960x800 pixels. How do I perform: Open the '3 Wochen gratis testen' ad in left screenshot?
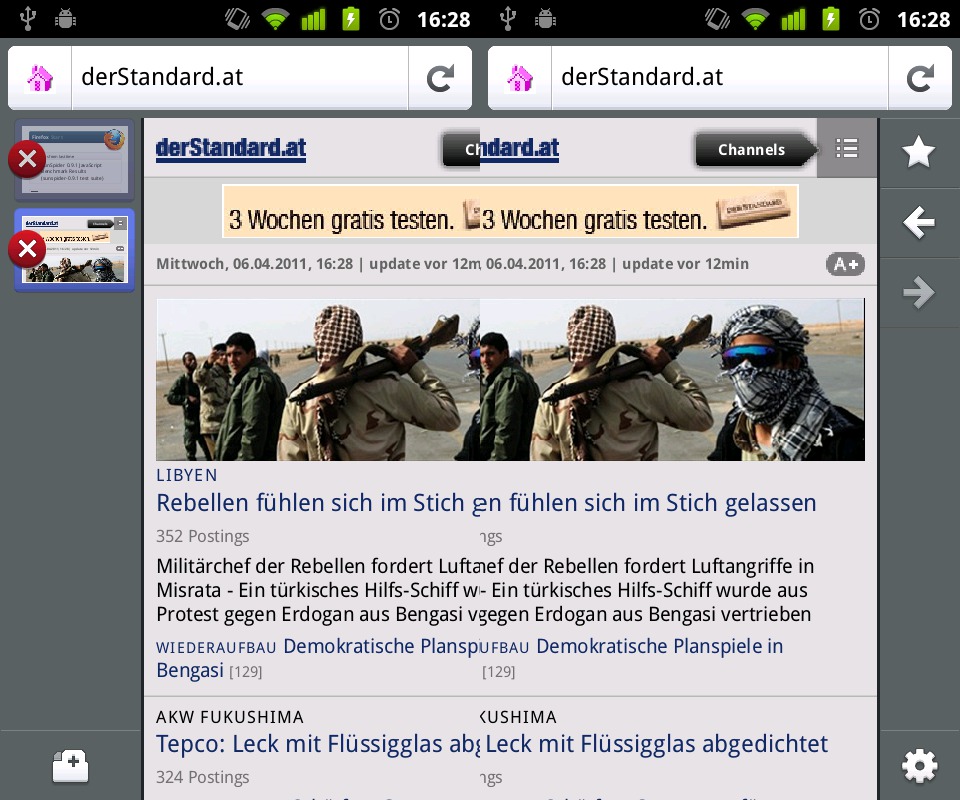(351, 211)
